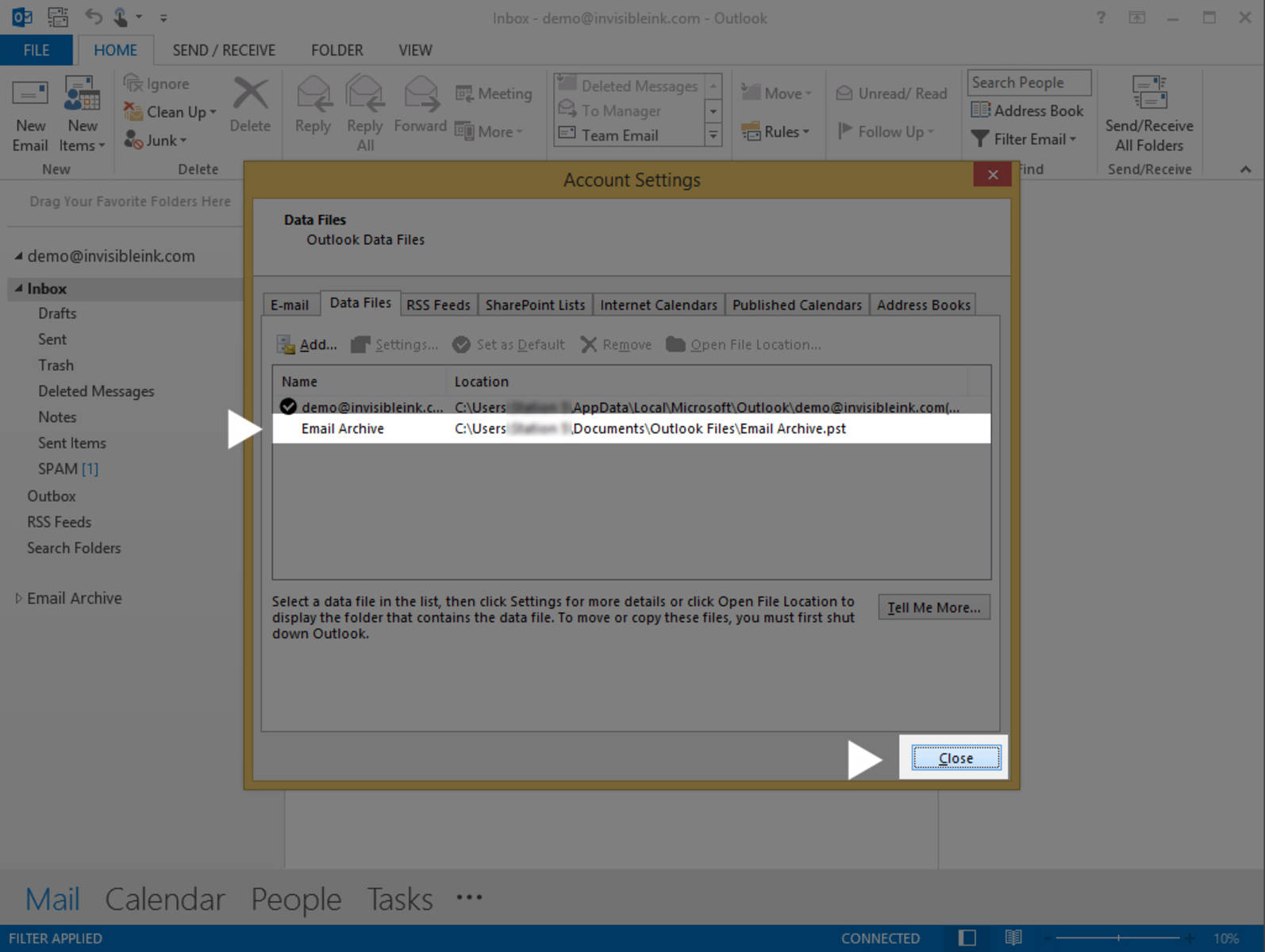Viewport: 1265px width, 952px height.
Task: Switch to the VIEW ribbon tab
Action: (x=415, y=50)
